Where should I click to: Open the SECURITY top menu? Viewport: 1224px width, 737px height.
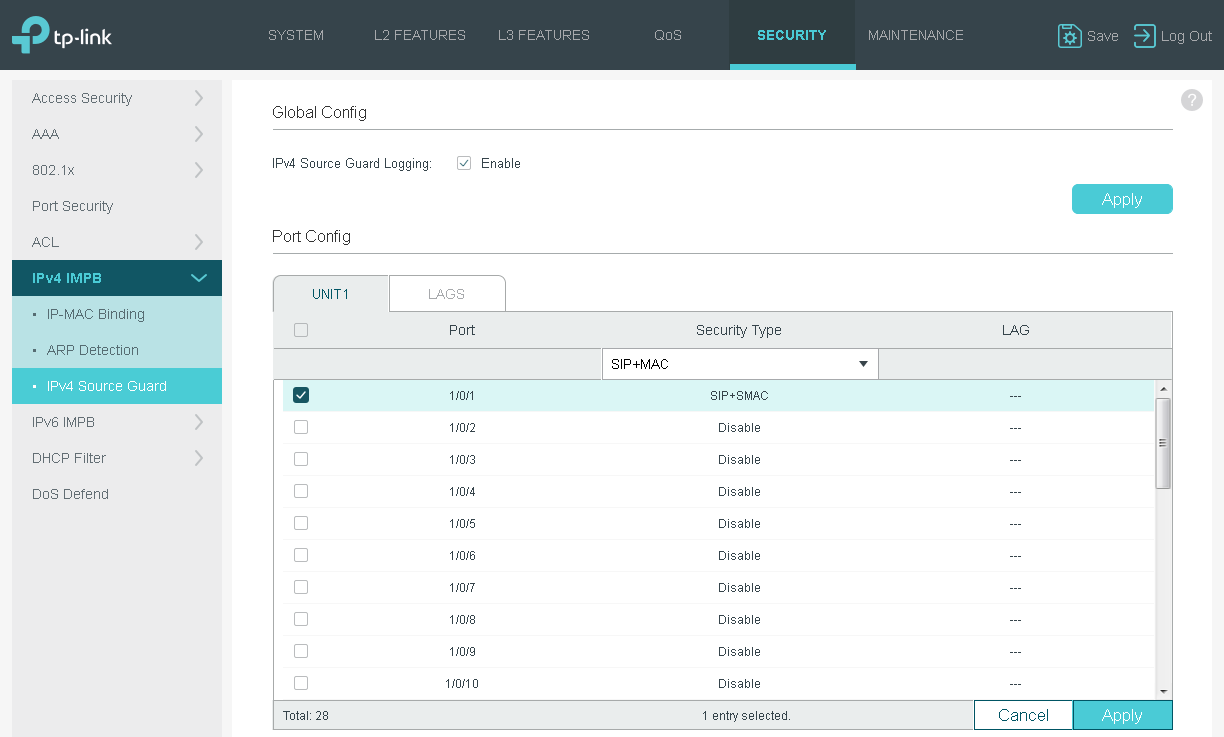pyautogui.click(x=792, y=35)
